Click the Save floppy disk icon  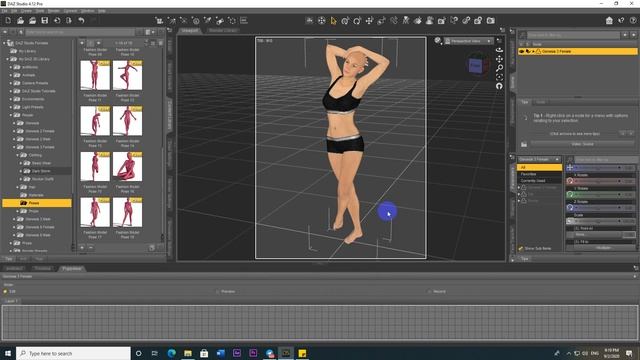click(x=44, y=20)
